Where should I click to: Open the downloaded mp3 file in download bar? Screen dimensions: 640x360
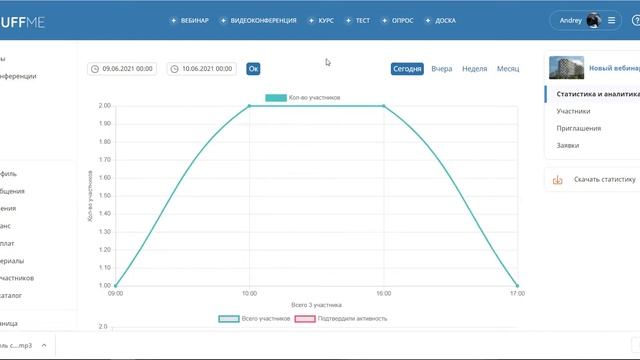coord(16,346)
